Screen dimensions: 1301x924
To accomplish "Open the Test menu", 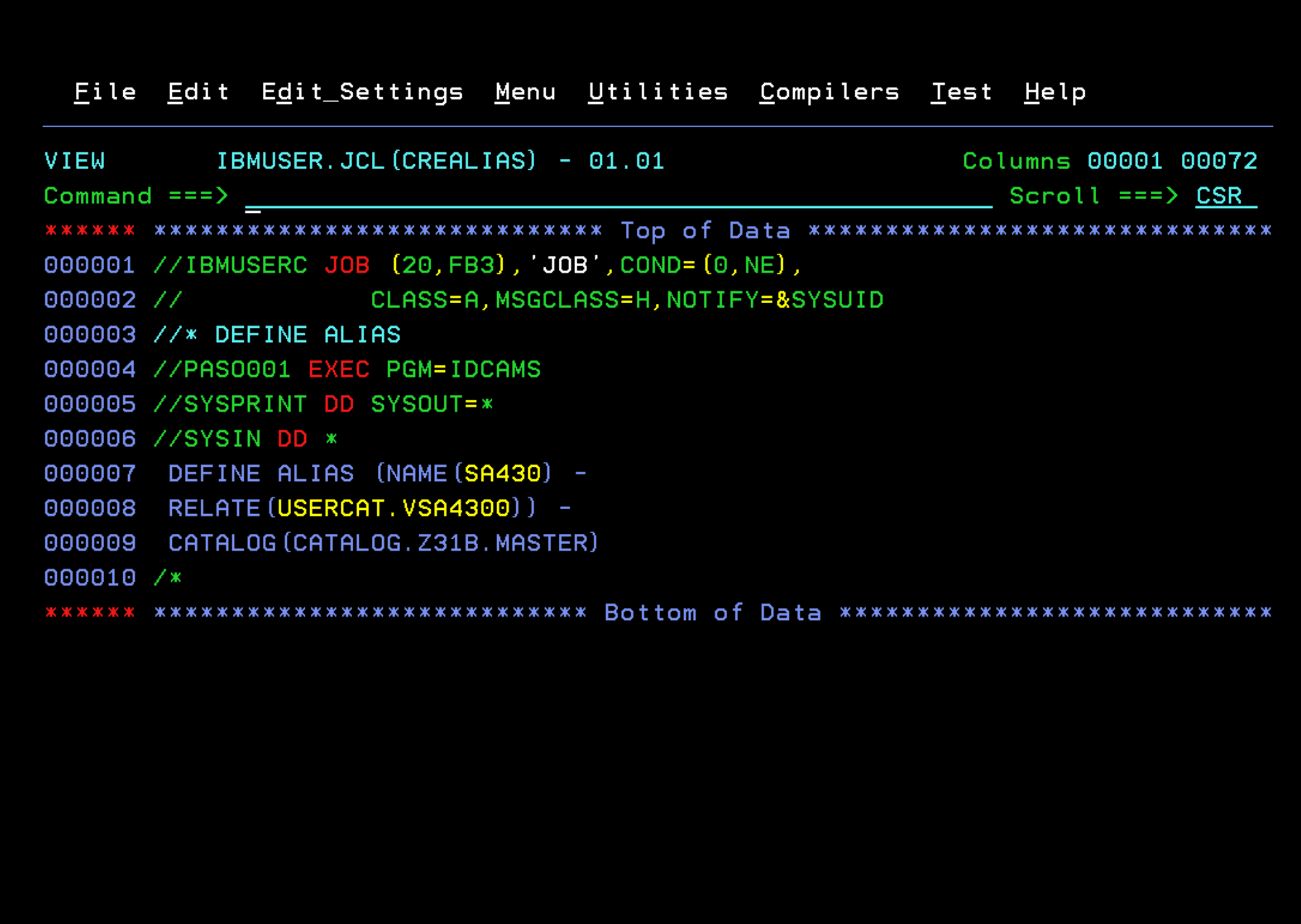I will coord(961,92).
